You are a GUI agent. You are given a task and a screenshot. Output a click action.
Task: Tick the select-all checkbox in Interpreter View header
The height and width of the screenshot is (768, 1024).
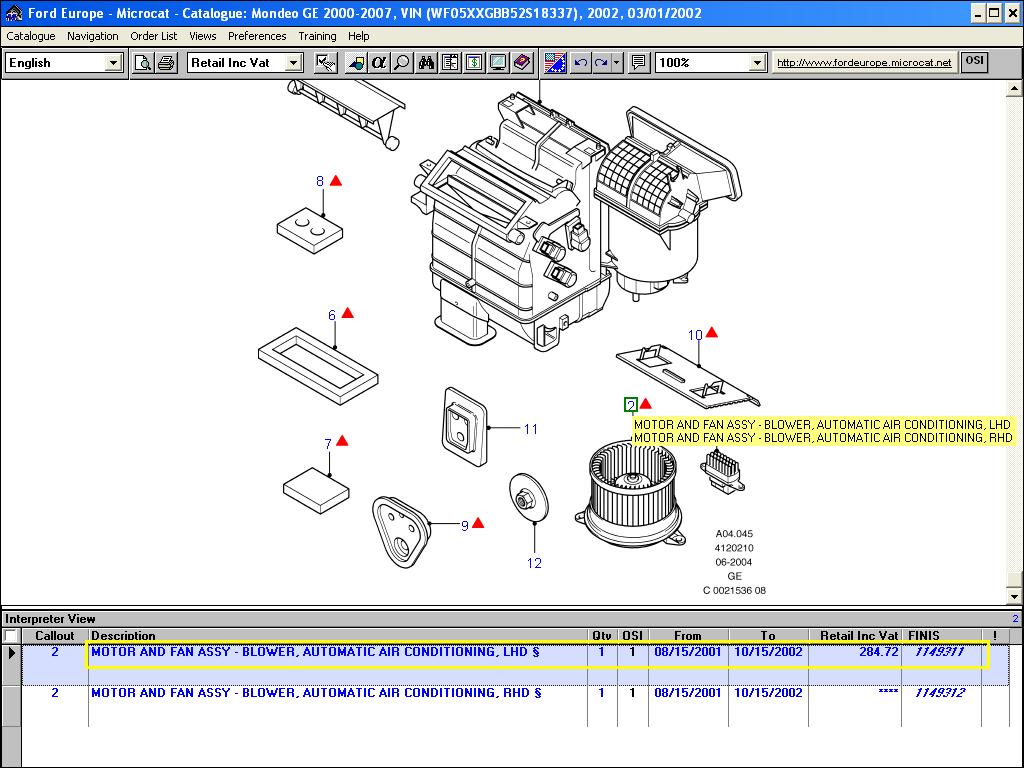click(x=11, y=635)
